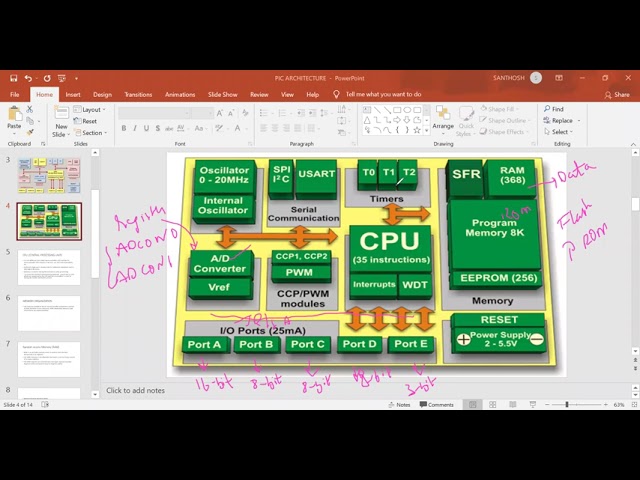This screenshot has width=640, height=480.
Task: Toggle the Notes pane from status bar
Action: pyautogui.click(x=399, y=404)
